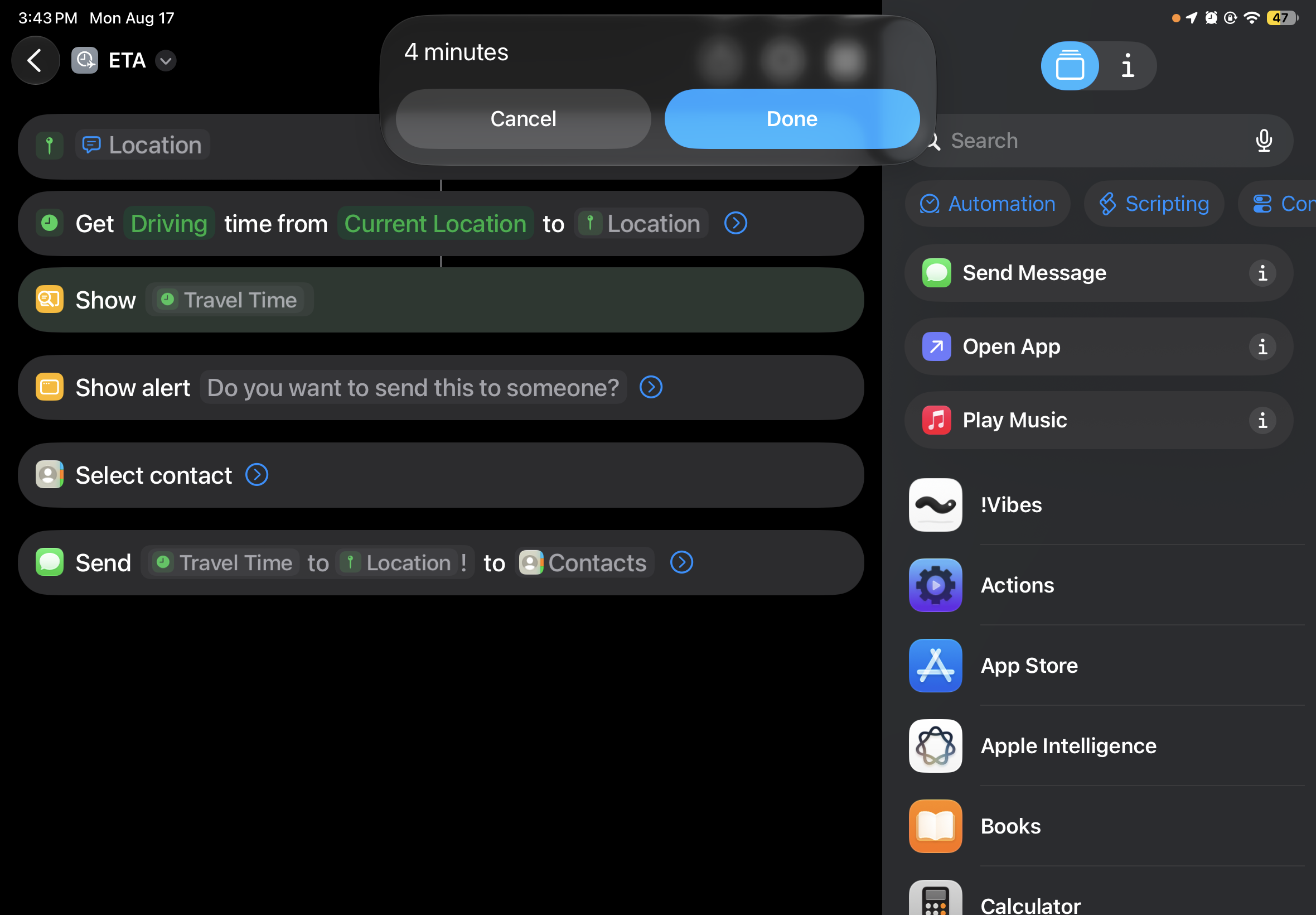Change the Driving travel mode
The image size is (1316, 915).
(x=169, y=224)
